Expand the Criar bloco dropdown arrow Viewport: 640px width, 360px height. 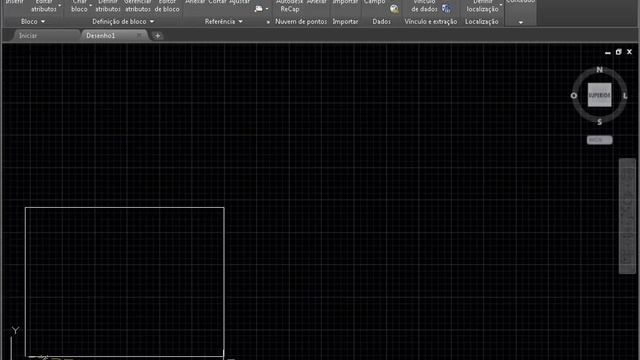click(x=91, y=6)
